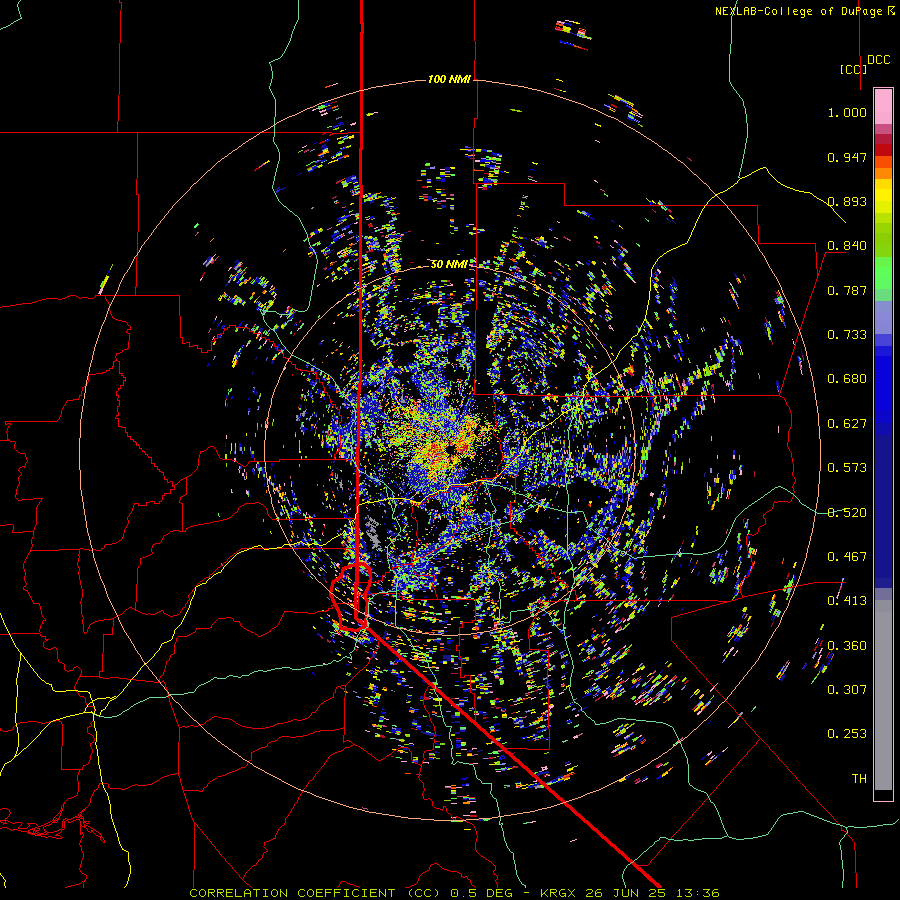
Task: Click the 0.733 scale value
Action: click(847, 335)
